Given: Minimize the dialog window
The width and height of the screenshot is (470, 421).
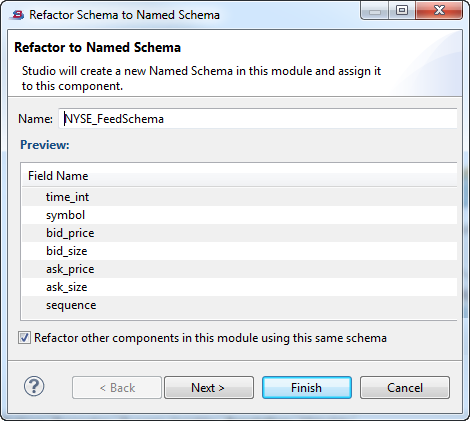Looking at the screenshot, I should [375, 11].
